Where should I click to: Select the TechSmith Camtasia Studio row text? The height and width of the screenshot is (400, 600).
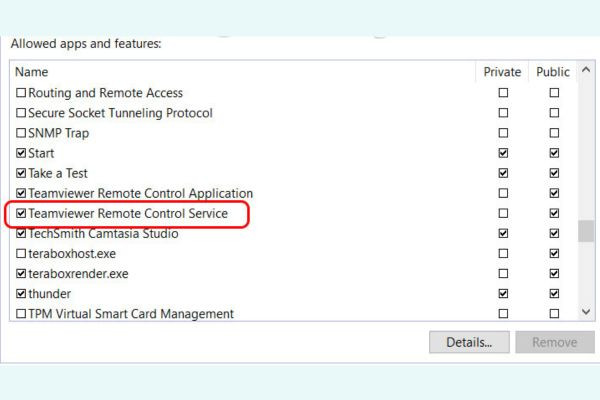pos(103,233)
